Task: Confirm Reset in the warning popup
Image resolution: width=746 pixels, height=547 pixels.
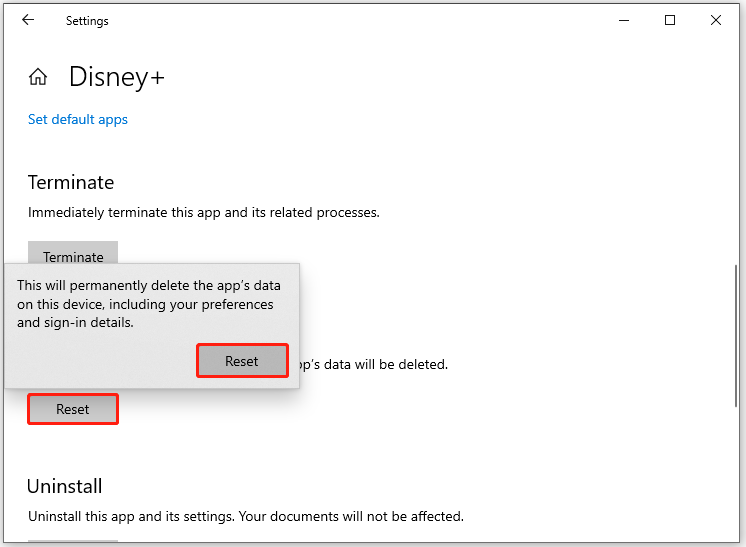Action: 242,361
